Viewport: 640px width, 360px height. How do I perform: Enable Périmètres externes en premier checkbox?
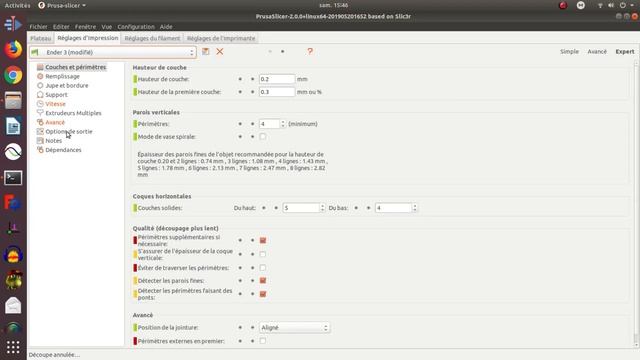(x=263, y=341)
